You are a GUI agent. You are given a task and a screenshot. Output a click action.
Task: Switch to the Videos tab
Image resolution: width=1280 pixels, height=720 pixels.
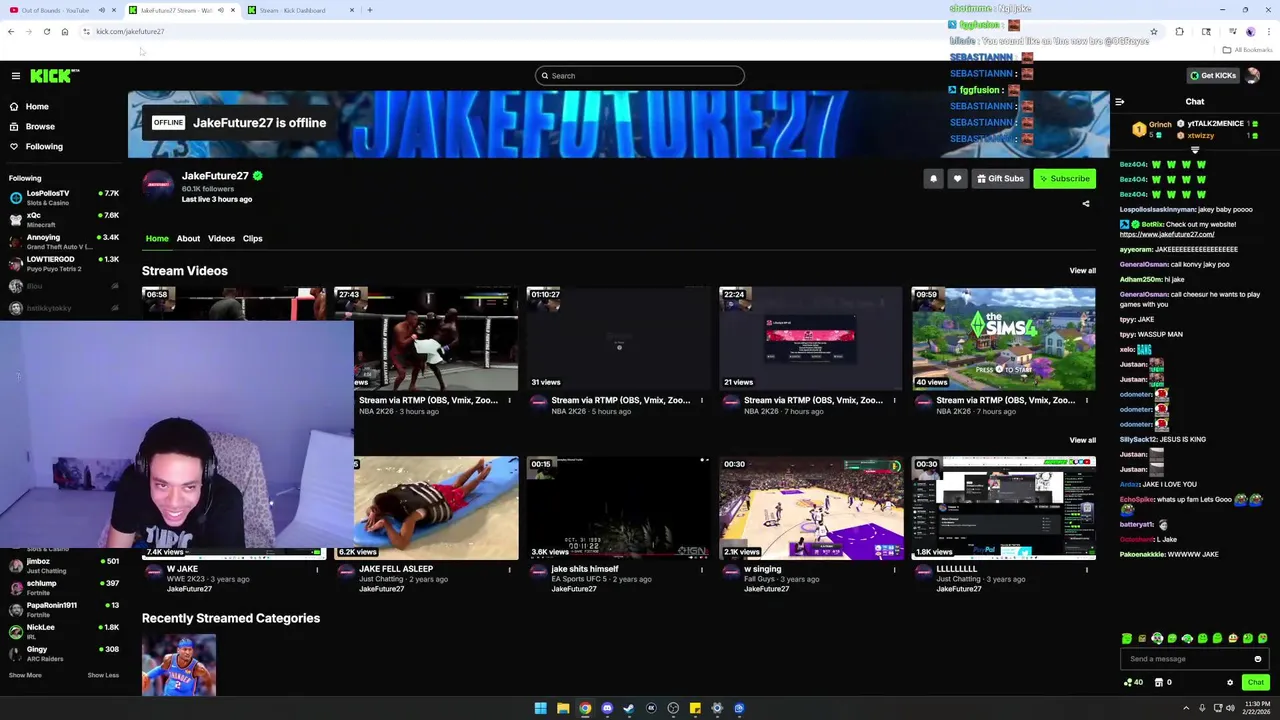coord(221,239)
